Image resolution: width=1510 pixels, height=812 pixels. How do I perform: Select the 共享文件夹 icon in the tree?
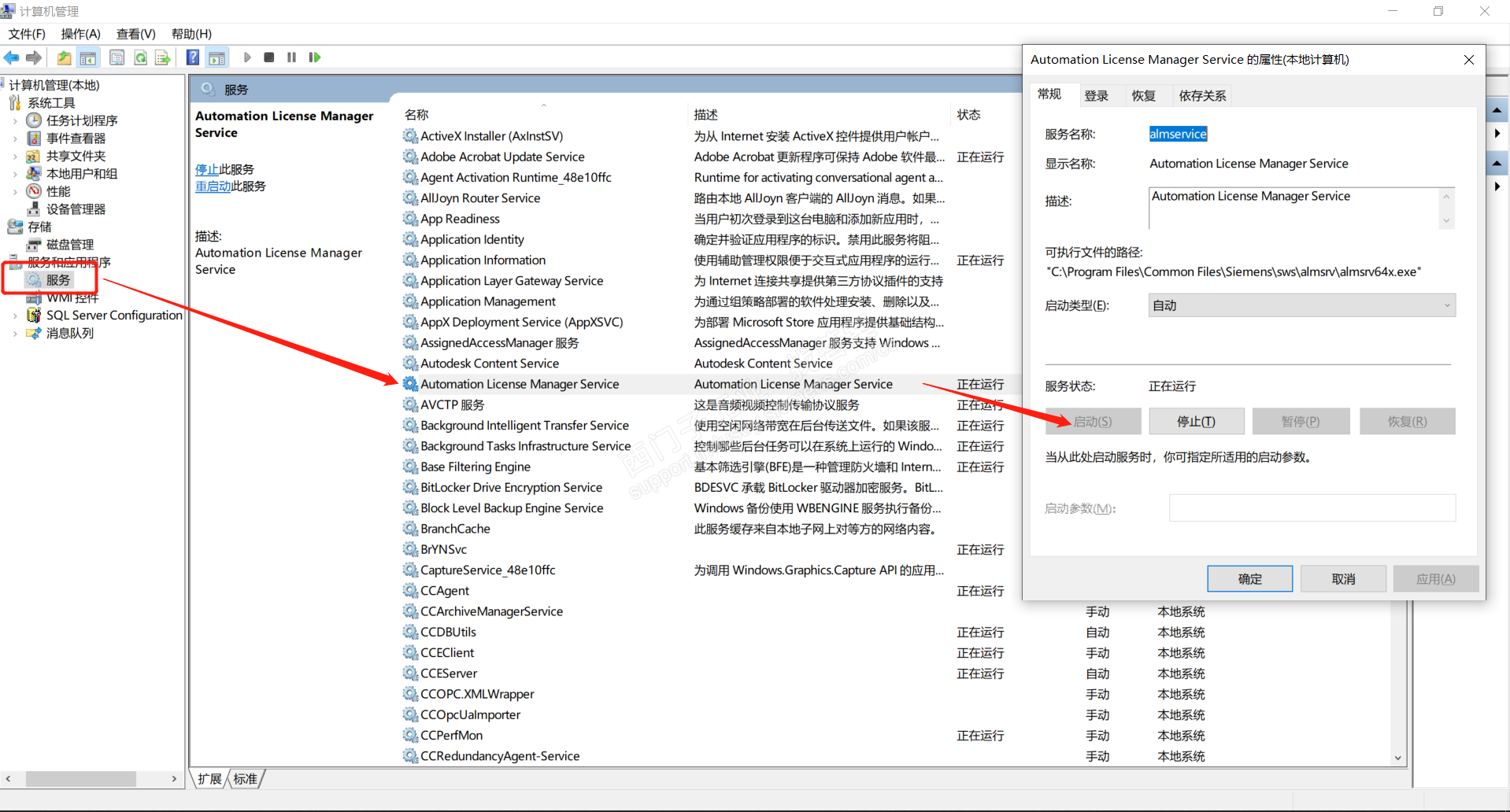(34, 156)
